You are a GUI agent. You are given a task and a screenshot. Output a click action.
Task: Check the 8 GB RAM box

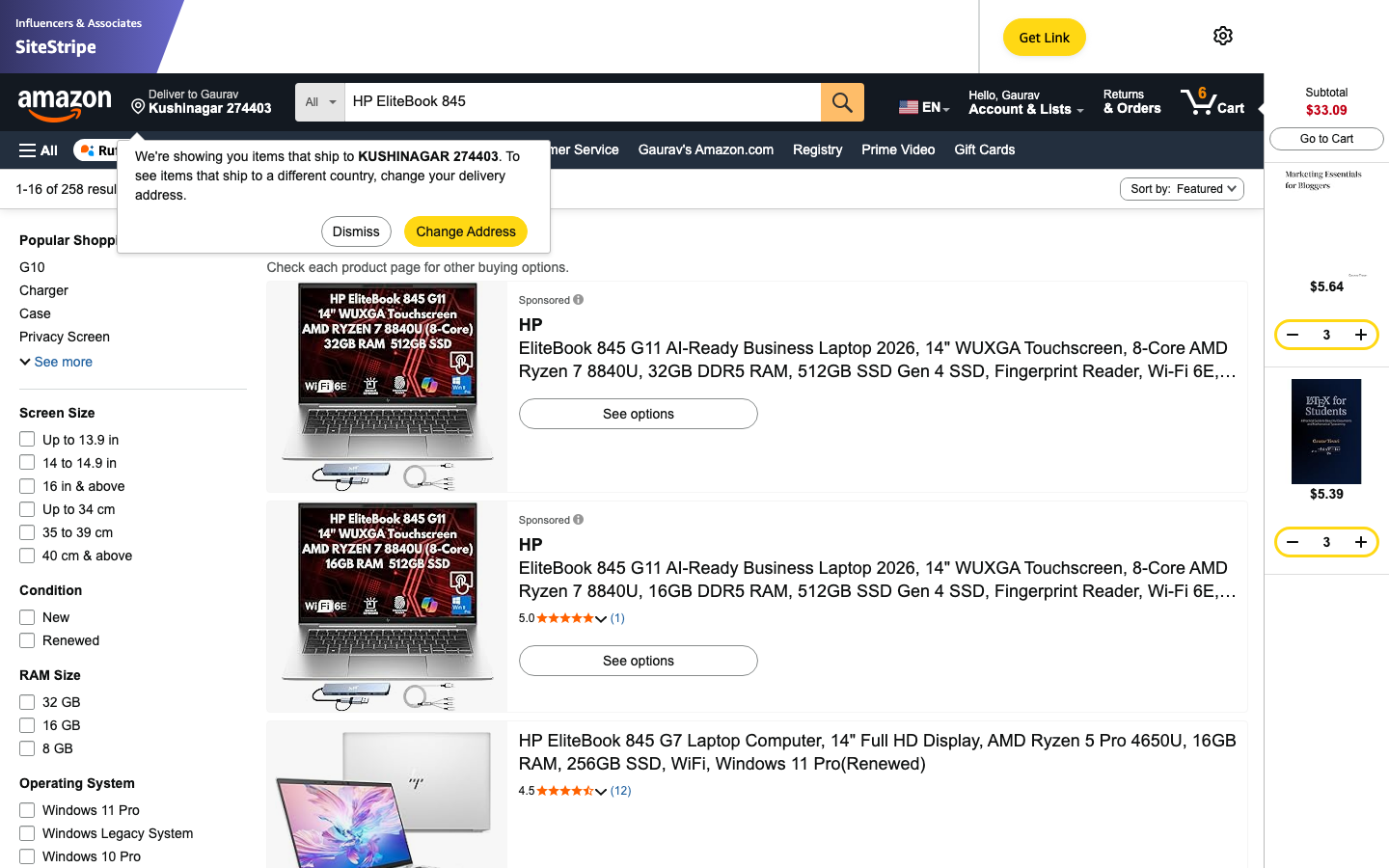click(27, 748)
